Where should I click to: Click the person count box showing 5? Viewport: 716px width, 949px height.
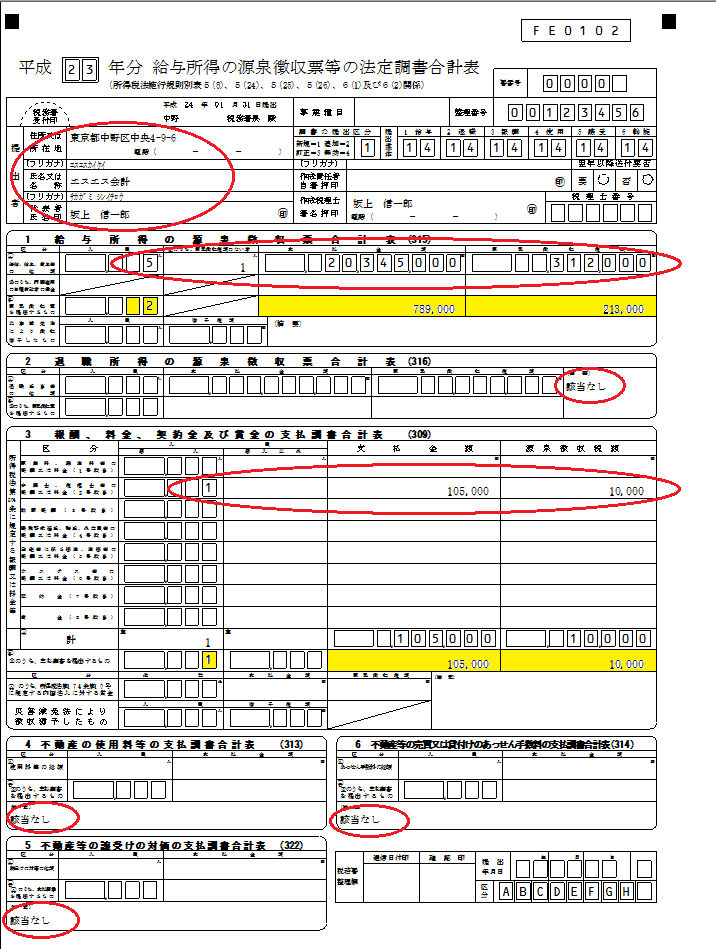(150, 263)
